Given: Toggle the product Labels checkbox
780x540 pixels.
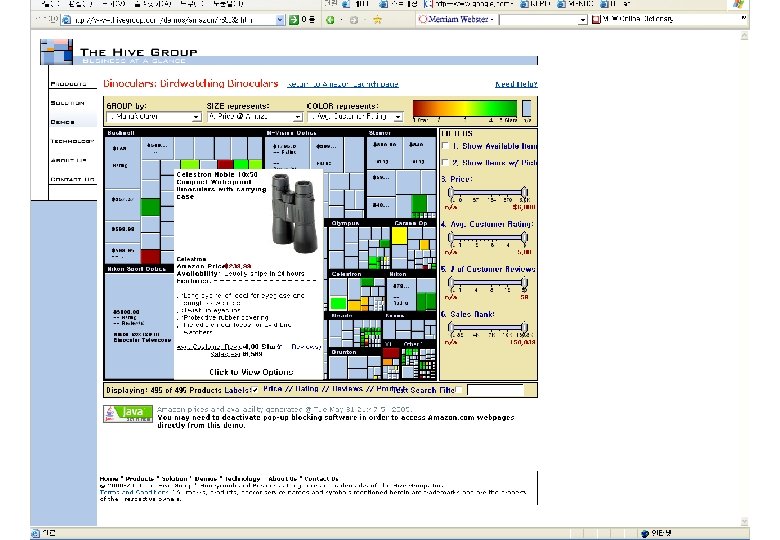Looking at the screenshot, I should (x=255, y=390).
